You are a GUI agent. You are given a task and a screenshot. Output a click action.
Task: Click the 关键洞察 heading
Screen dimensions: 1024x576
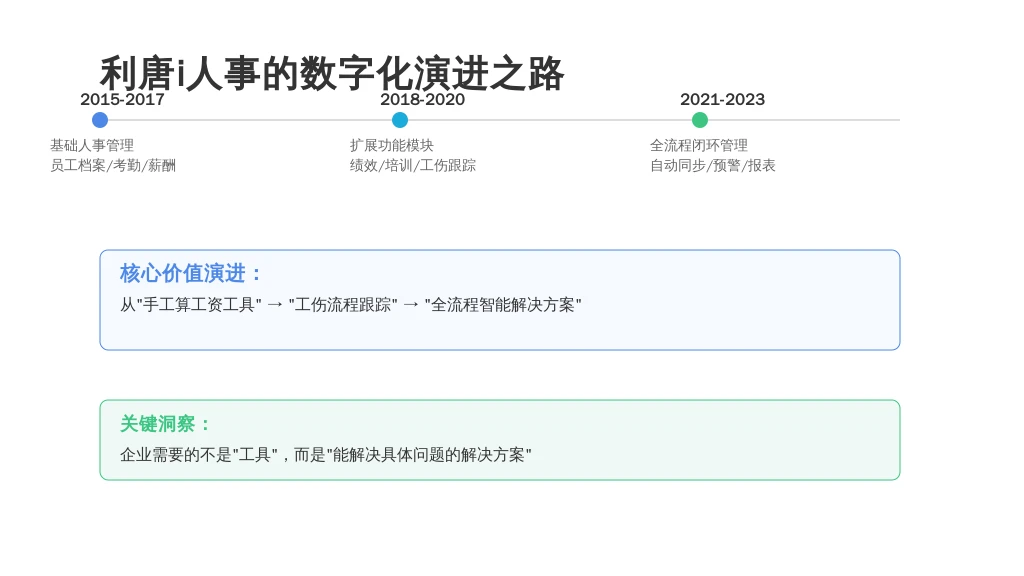click(165, 424)
